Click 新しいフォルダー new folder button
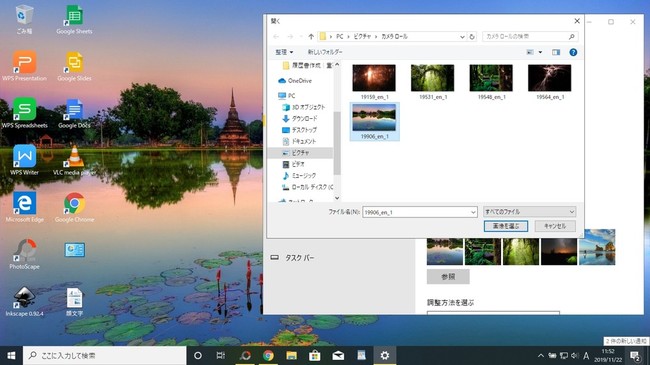Screen dimensions: 650x365 click(325, 52)
